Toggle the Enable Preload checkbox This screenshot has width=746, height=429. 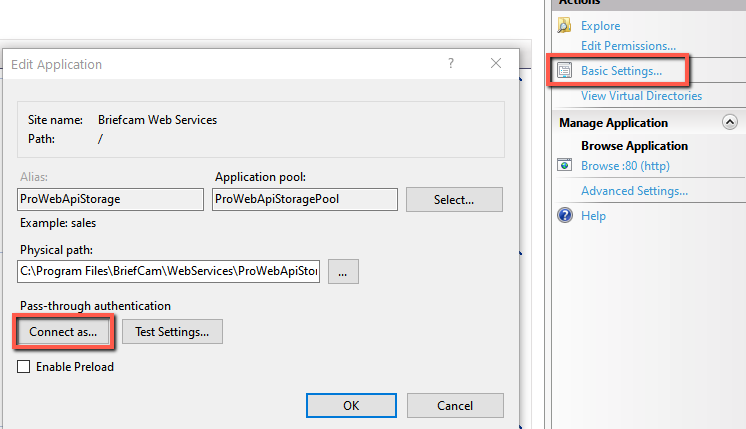pos(23,367)
